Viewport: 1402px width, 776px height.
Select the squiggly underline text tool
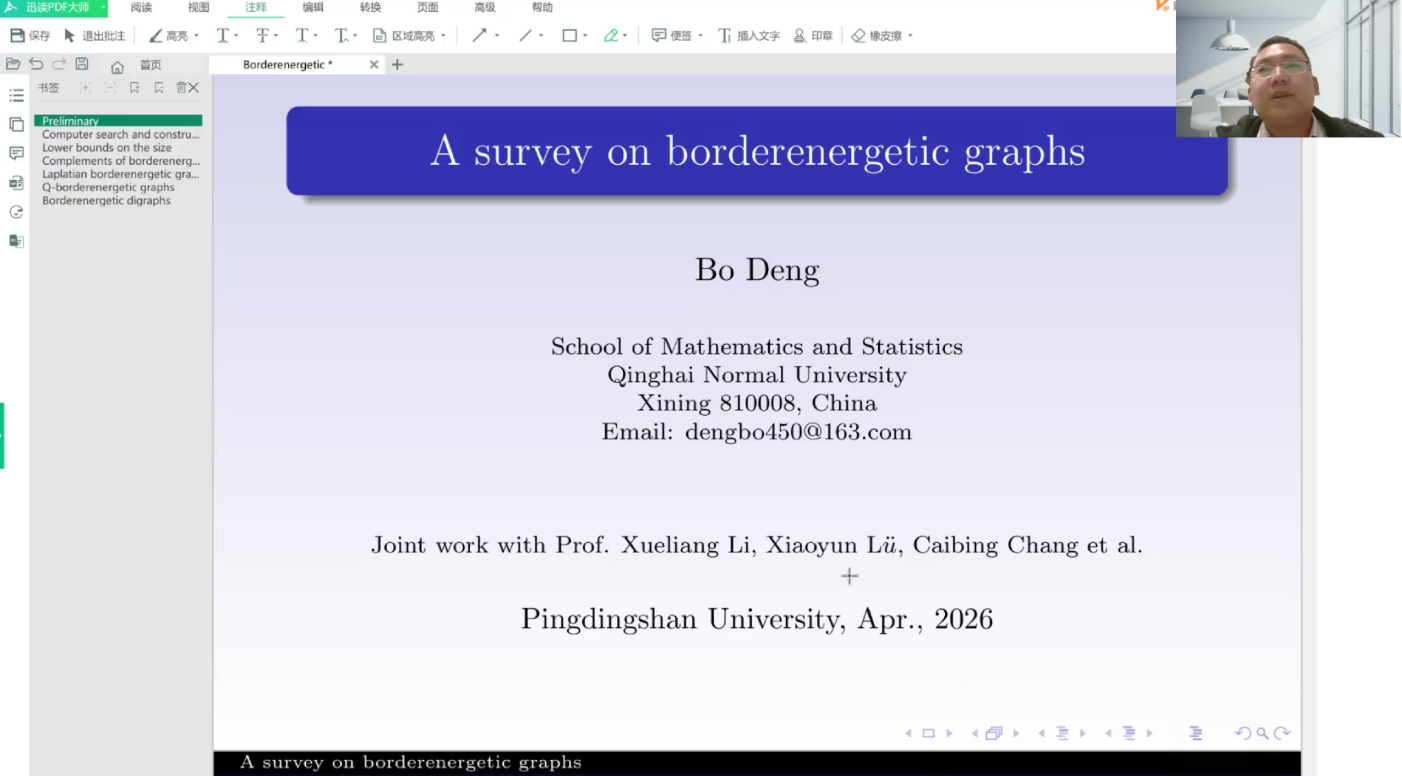click(341, 36)
